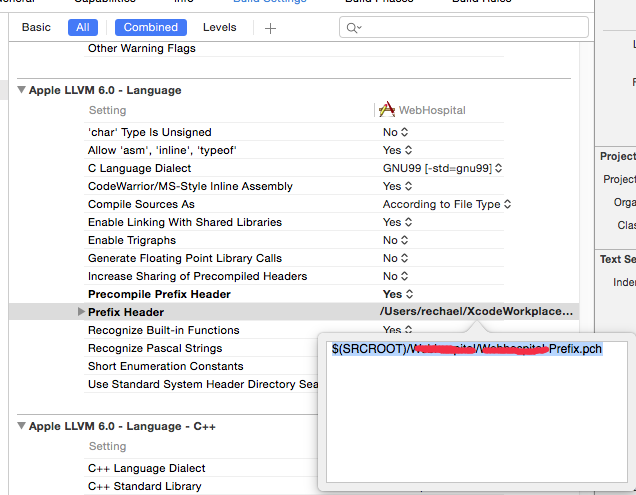636x495 pixels.
Task: Select Compile Sources As setting name
Action: pos(141,204)
